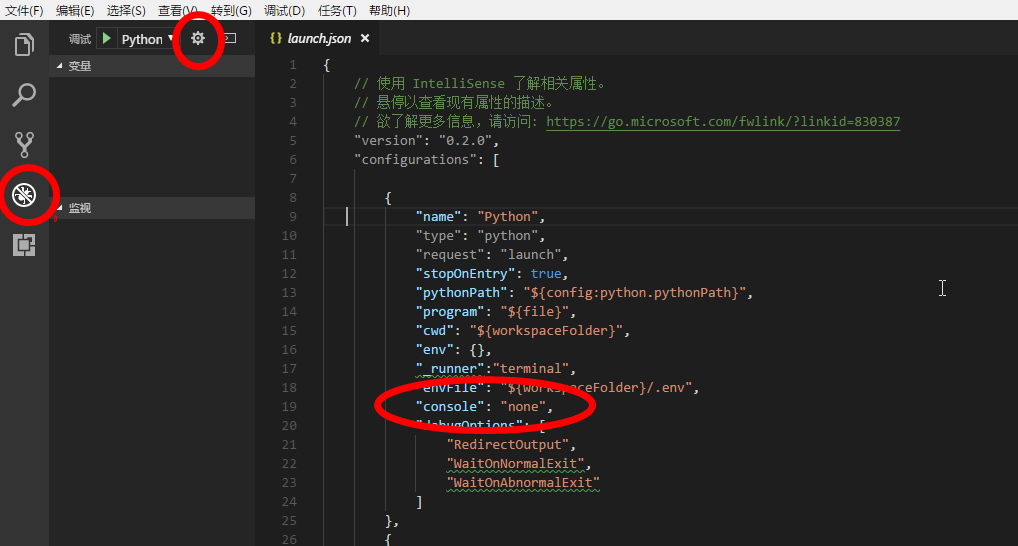Click the "version": "0.2.0" line
Screen dimensions: 1018x546
427,140
